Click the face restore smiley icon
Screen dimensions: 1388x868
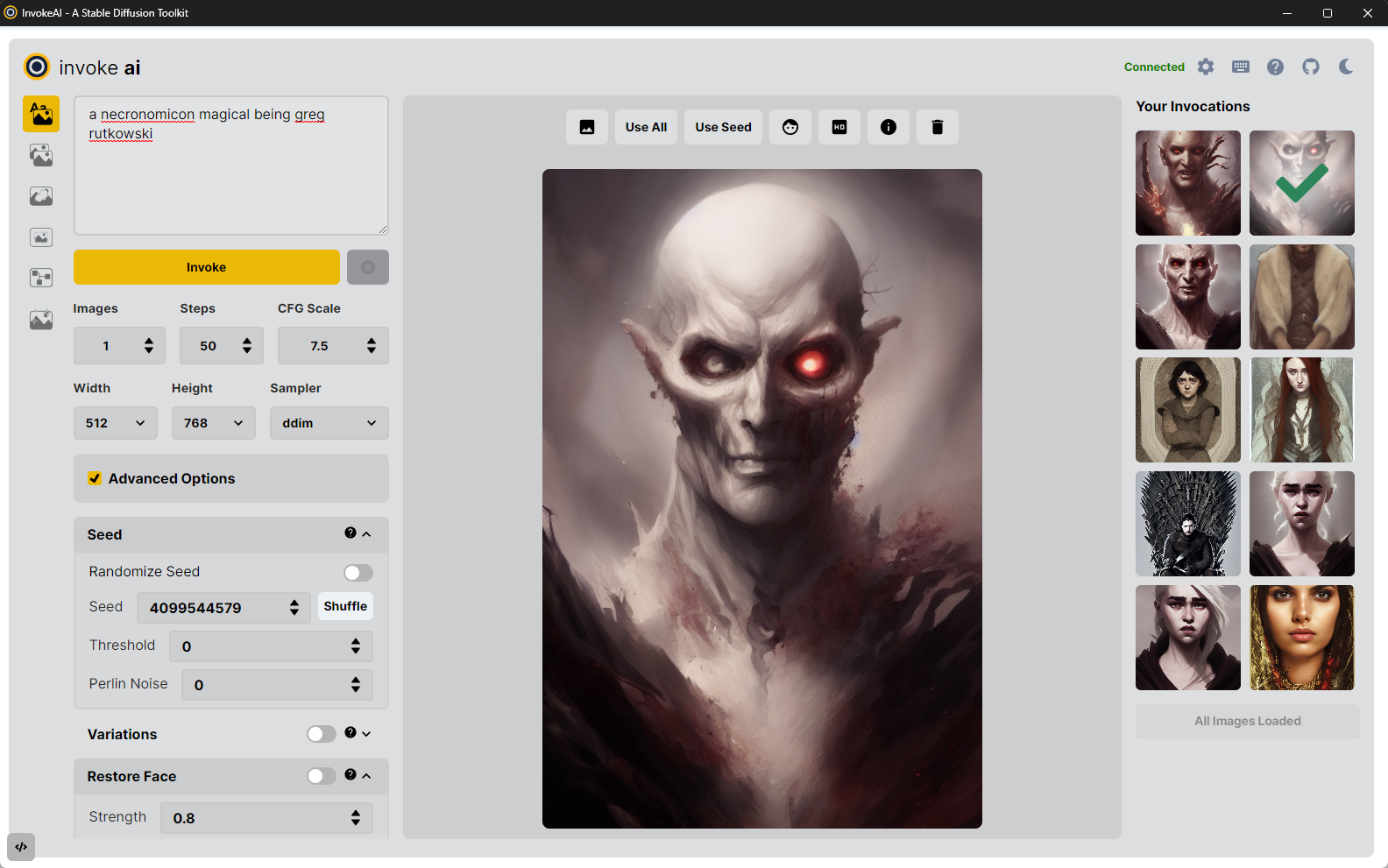790,127
